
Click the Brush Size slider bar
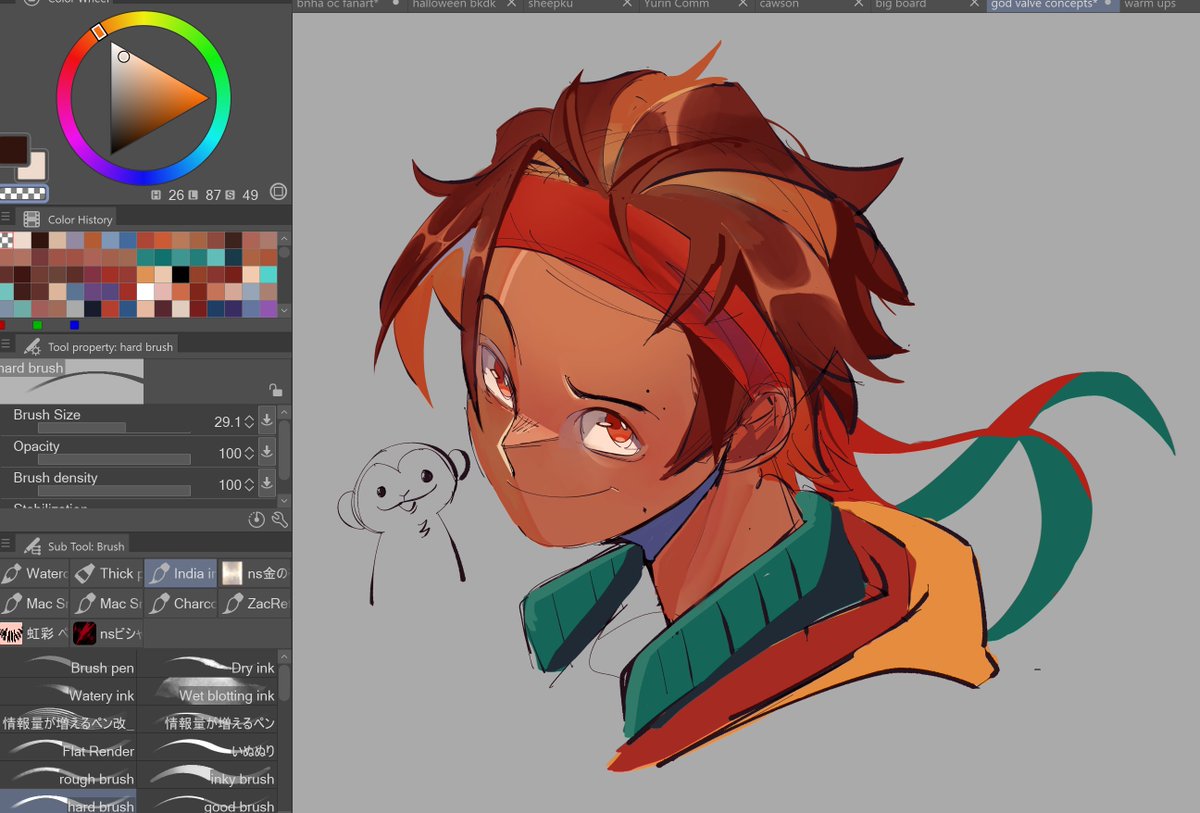click(114, 428)
